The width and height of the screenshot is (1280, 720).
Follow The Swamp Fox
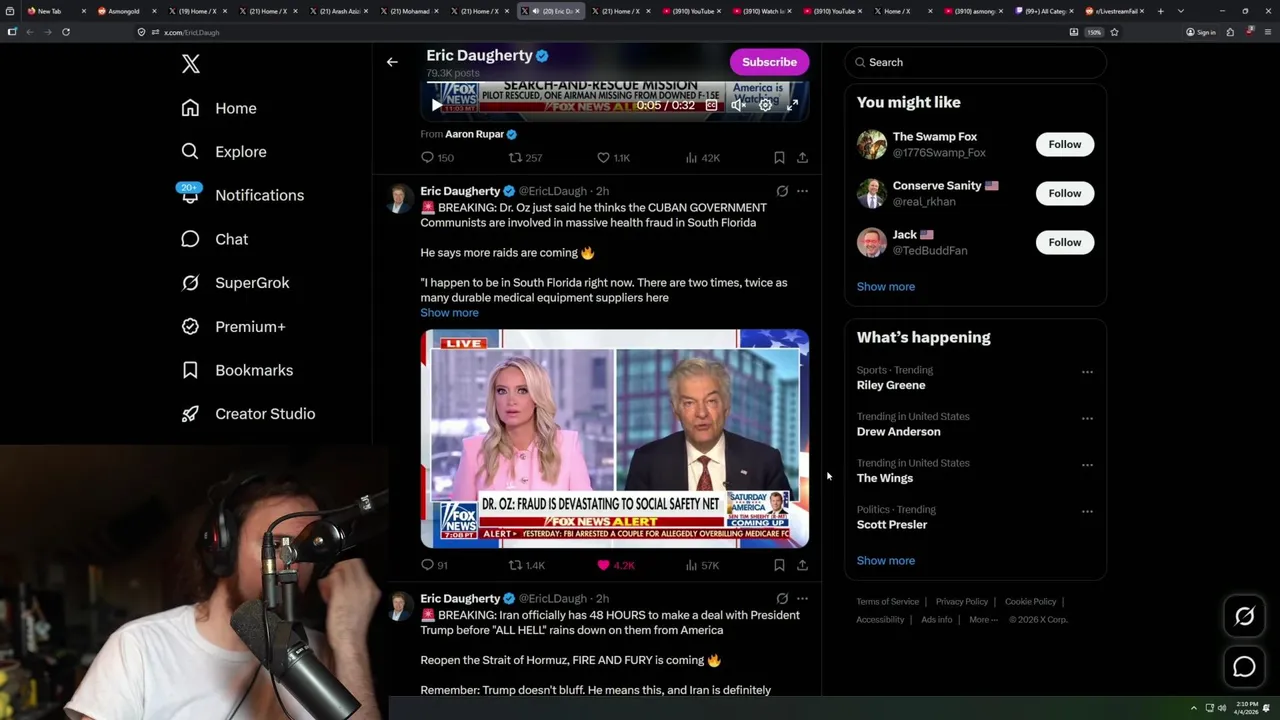pos(1064,144)
